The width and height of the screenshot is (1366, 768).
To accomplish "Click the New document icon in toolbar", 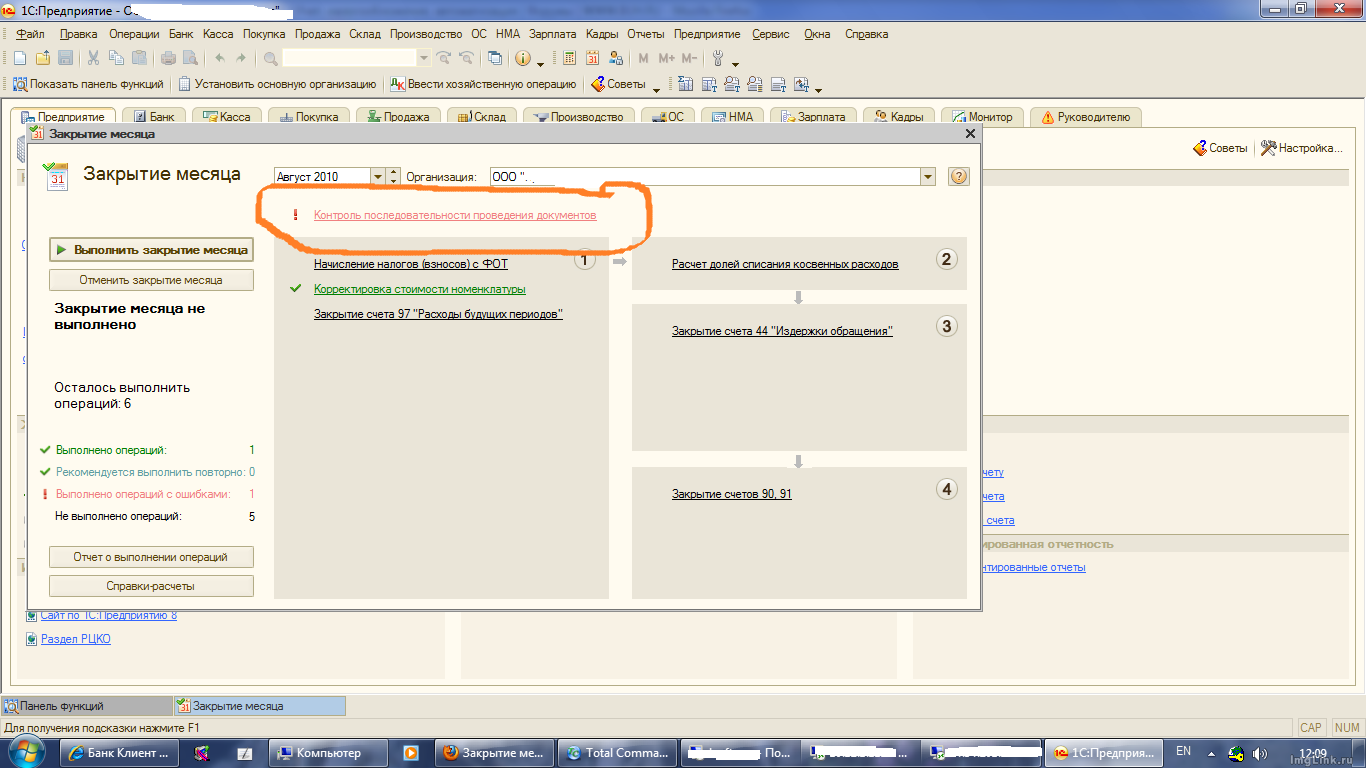I will (x=19, y=59).
